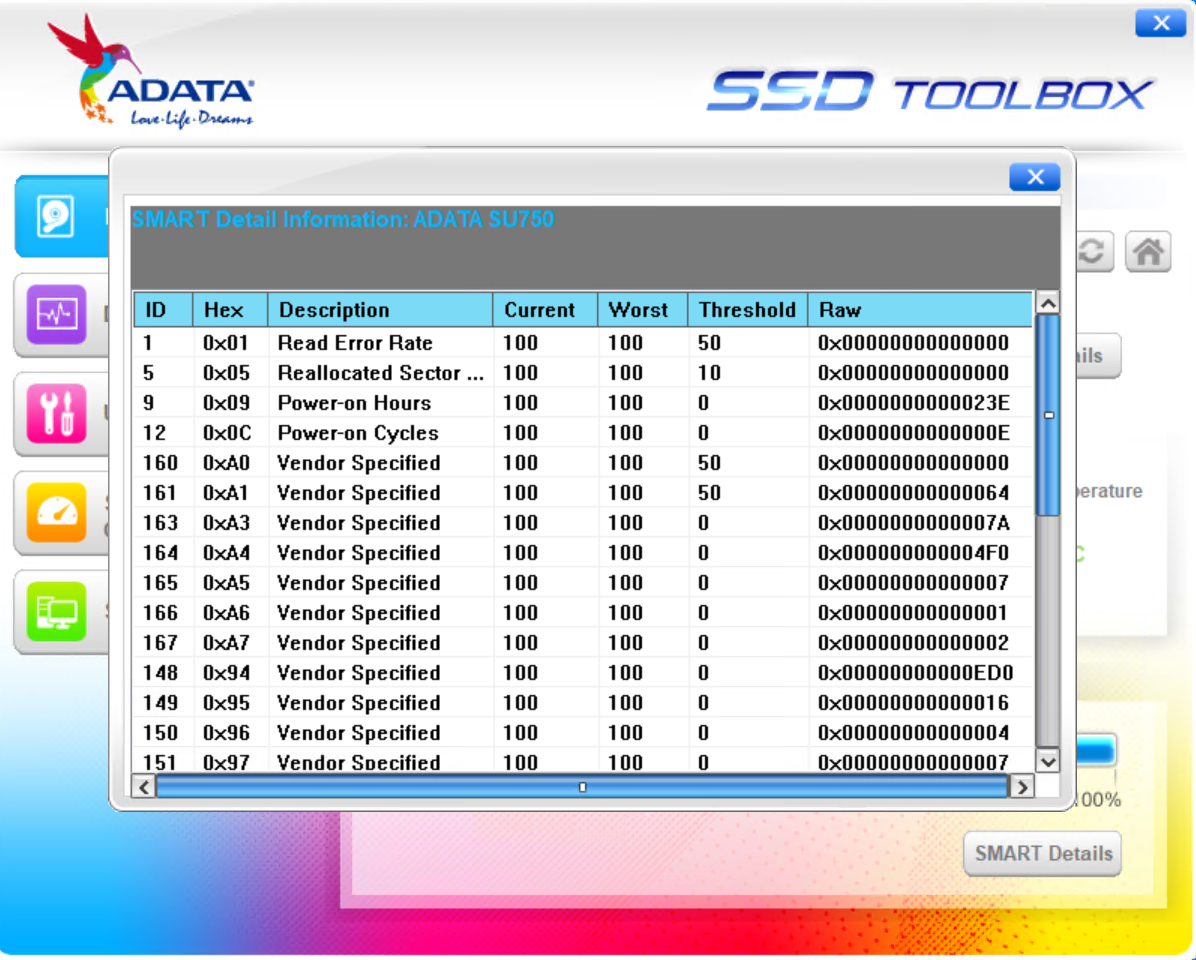Click the Raw column header
Viewport: 1196px width, 960px height.
tap(919, 310)
